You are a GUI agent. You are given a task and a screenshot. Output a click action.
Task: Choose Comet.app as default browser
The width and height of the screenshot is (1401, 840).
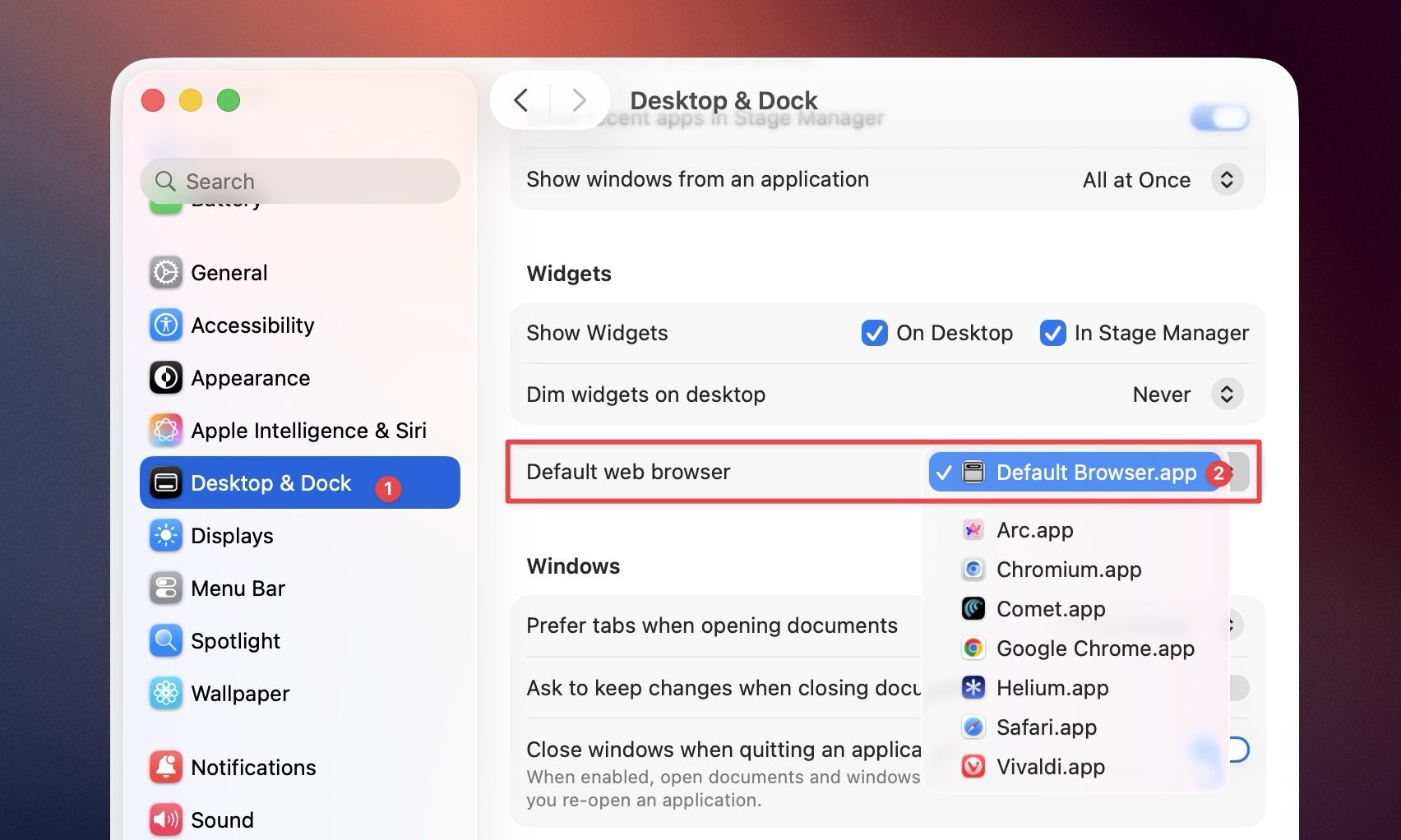1075,609
